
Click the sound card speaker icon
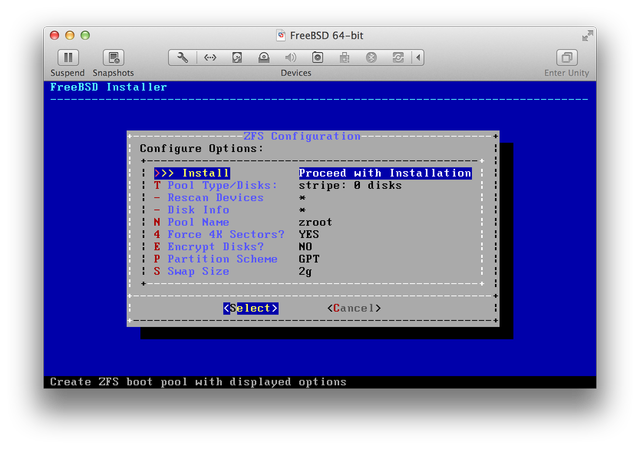click(x=290, y=58)
